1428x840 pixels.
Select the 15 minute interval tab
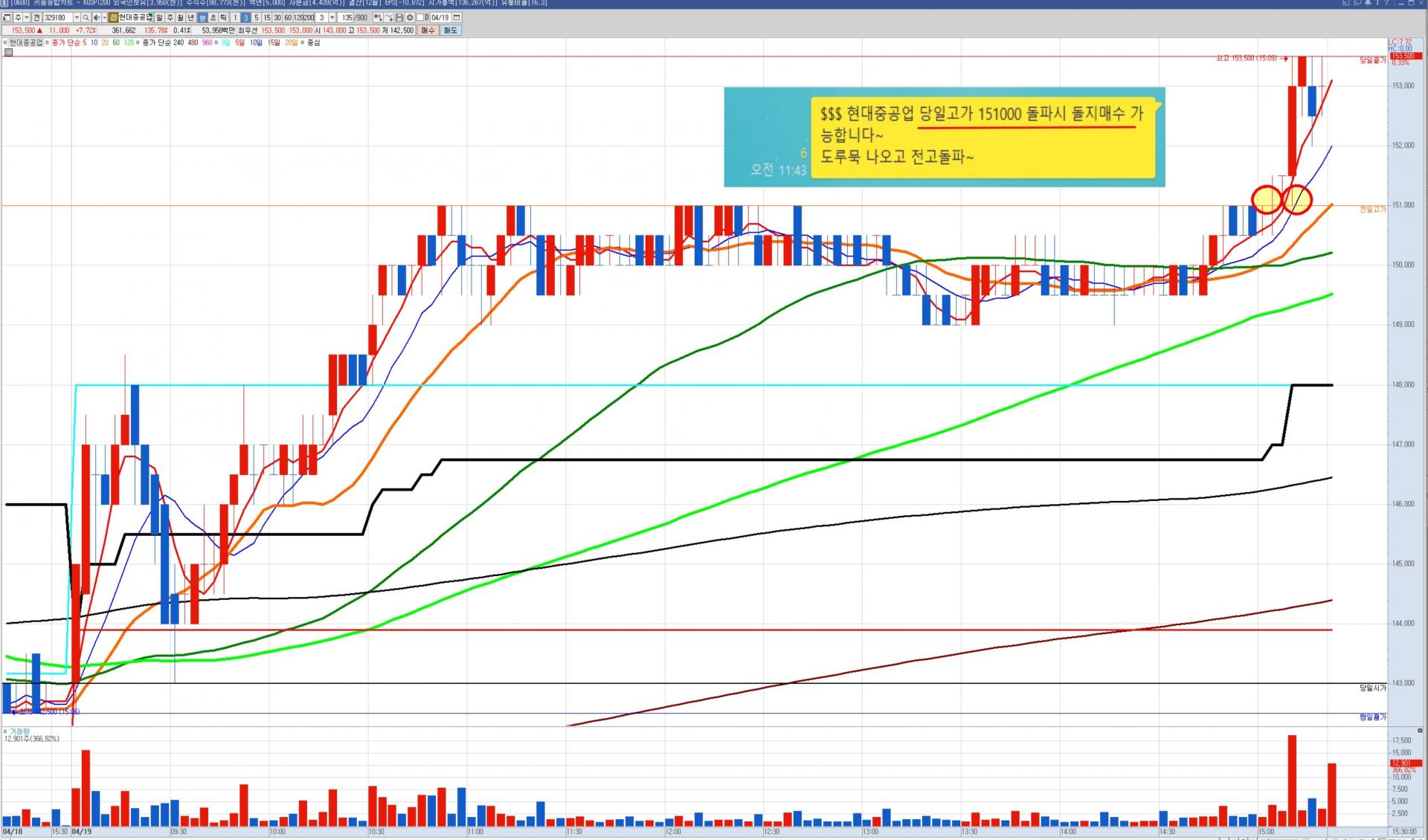coord(267,18)
